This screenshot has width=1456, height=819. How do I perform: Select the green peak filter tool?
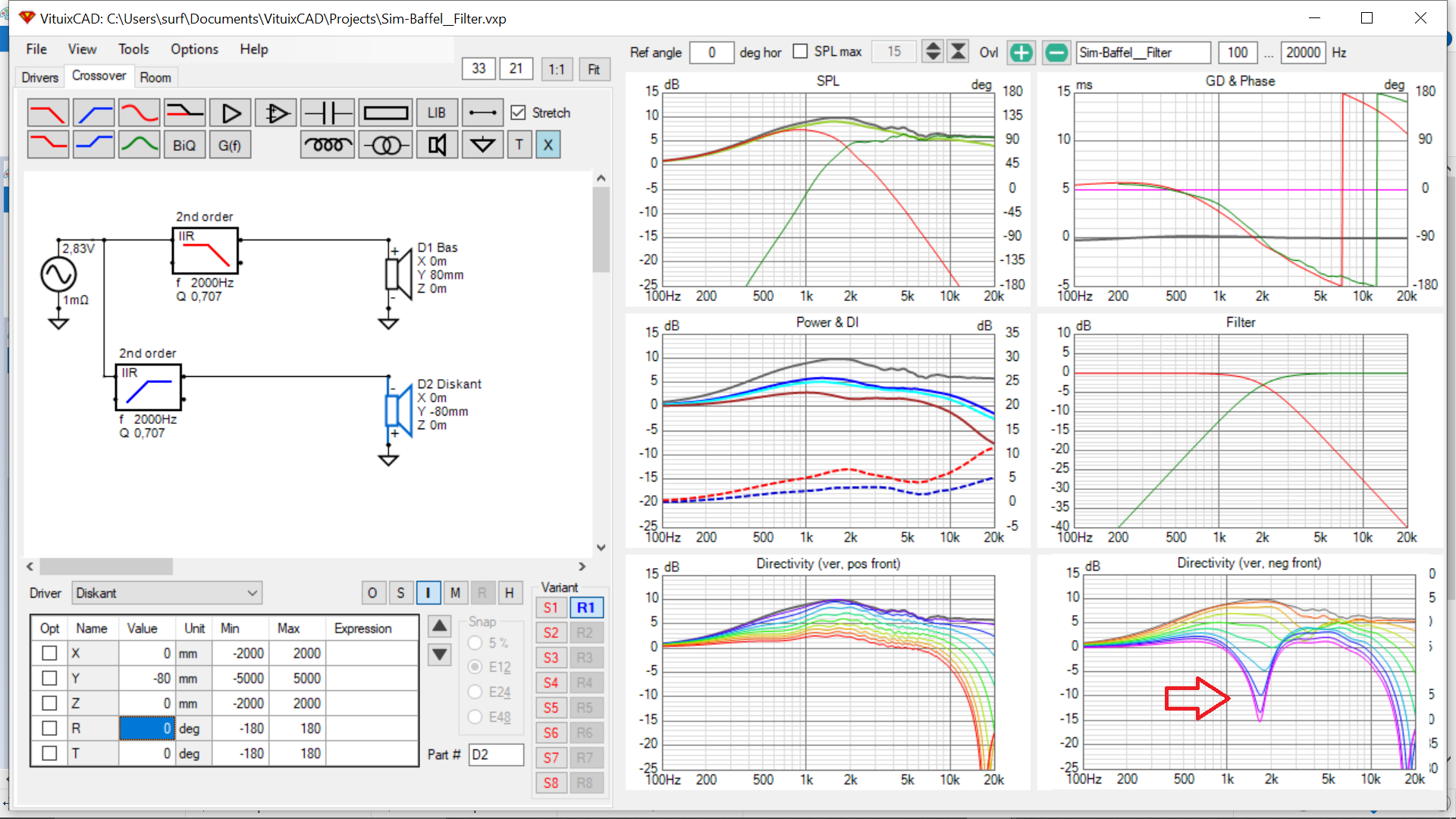(139, 144)
